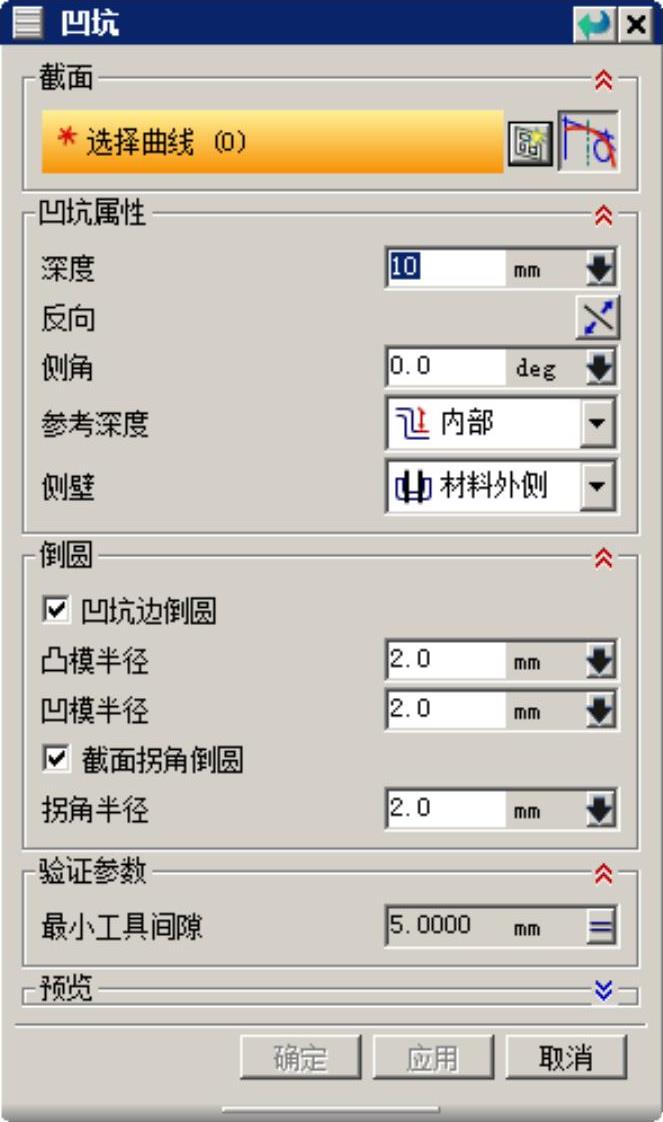Image resolution: width=663 pixels, height=1122 pixels.
Task: Open the 凸模半径 options arrow
Action: click(599, 660)
